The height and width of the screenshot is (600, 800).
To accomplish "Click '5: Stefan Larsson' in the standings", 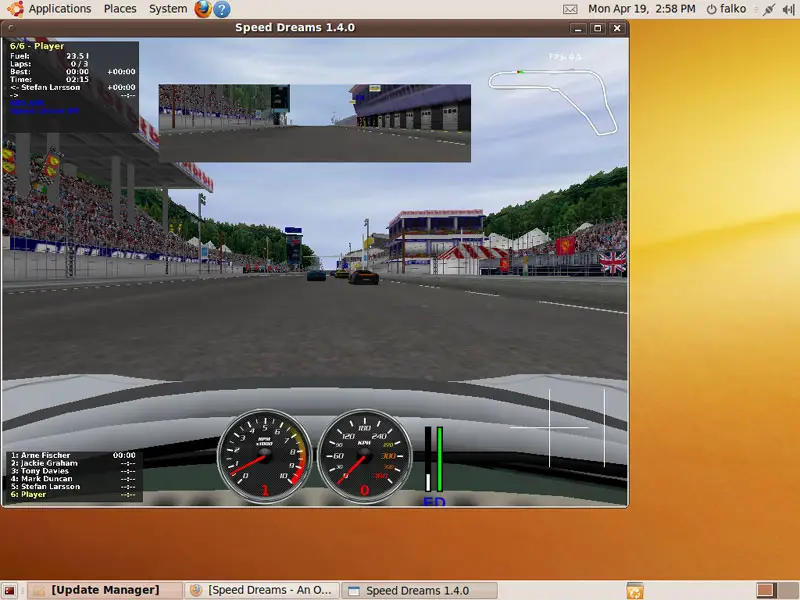I will coord(45,486).
